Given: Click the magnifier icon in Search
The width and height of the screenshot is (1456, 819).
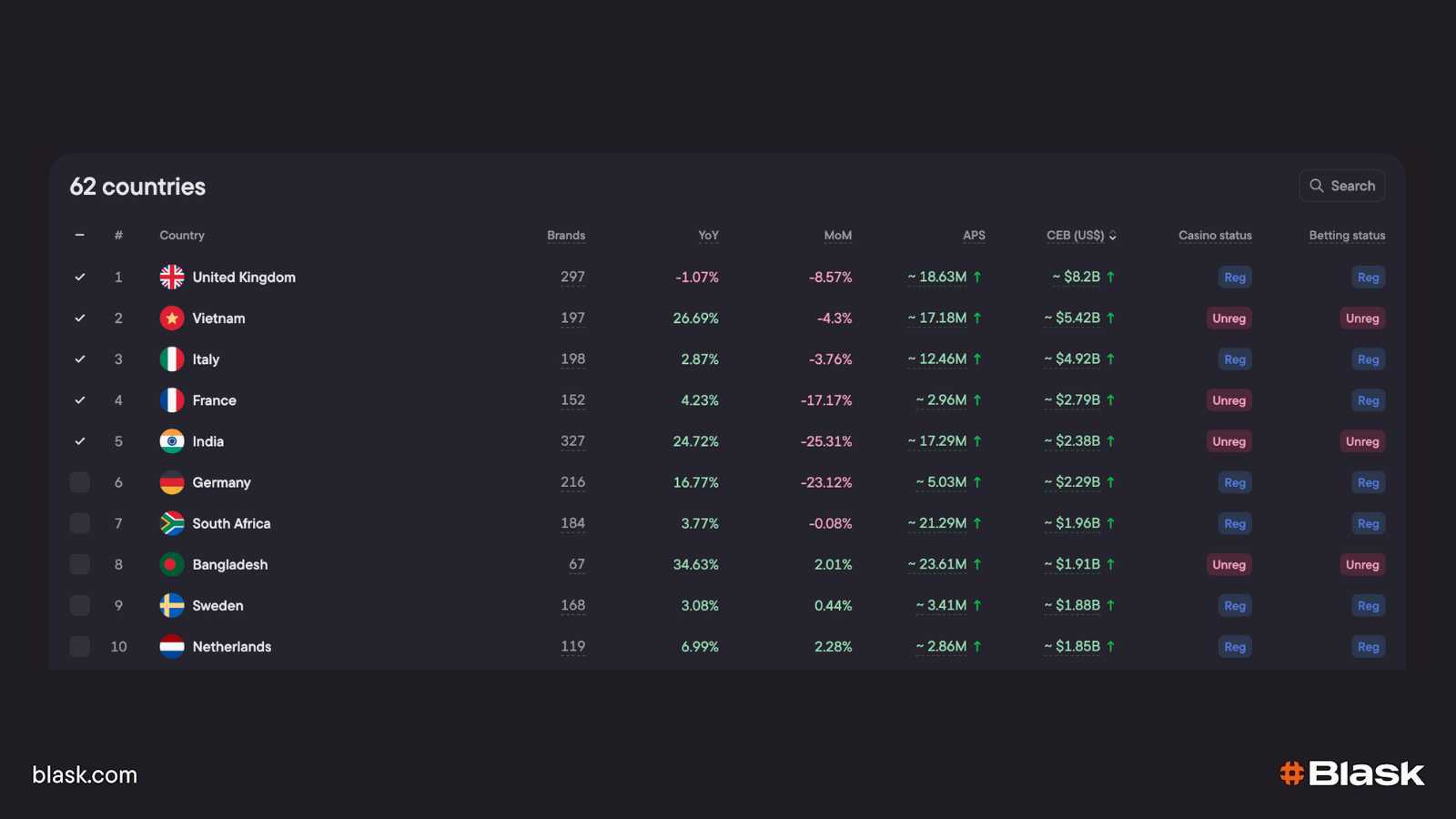Looking at the screenshot, I should 1316,186.
